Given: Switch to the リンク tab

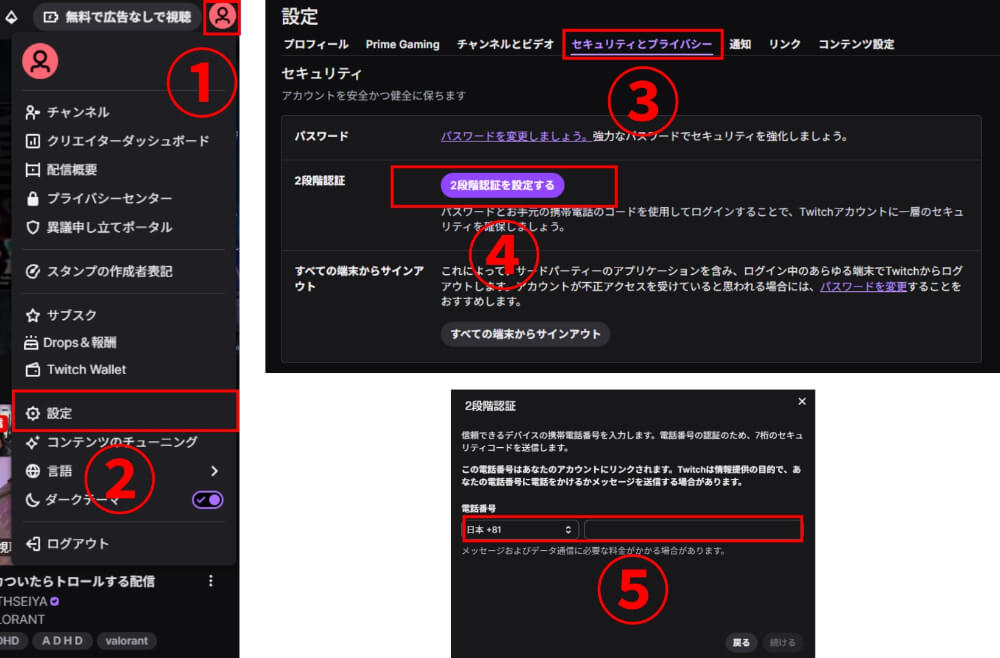Looking at the screenshot, I should (784, 44).
